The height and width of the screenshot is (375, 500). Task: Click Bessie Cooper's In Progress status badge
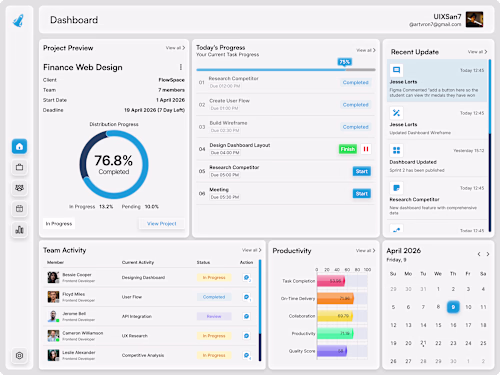click(214, 277)
